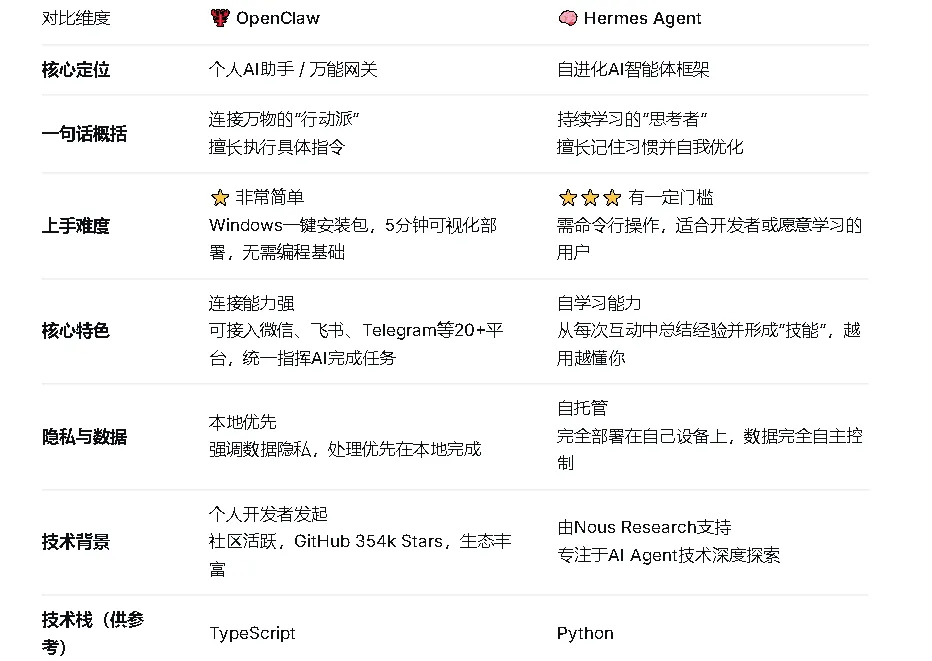
Task: Select the 上手难度 row label
Action: [76, 226]
